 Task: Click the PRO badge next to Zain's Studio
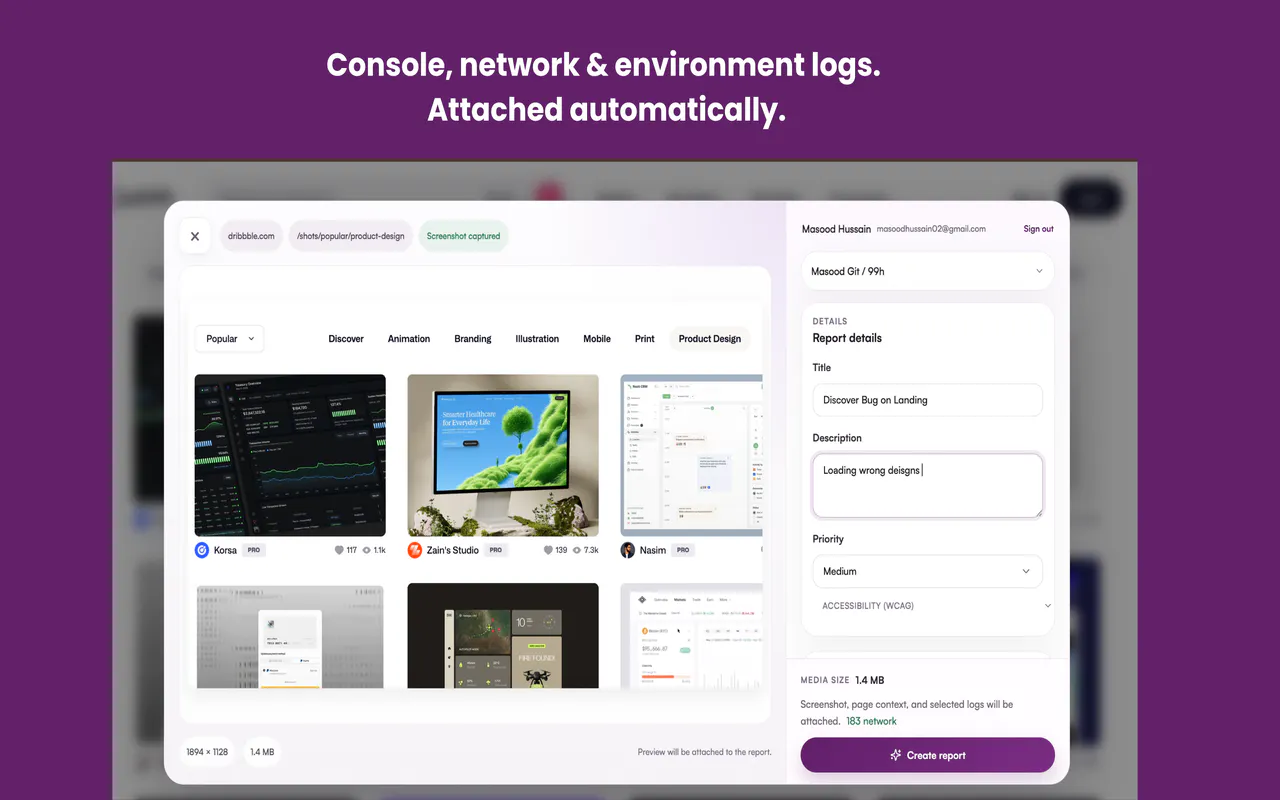496,550
